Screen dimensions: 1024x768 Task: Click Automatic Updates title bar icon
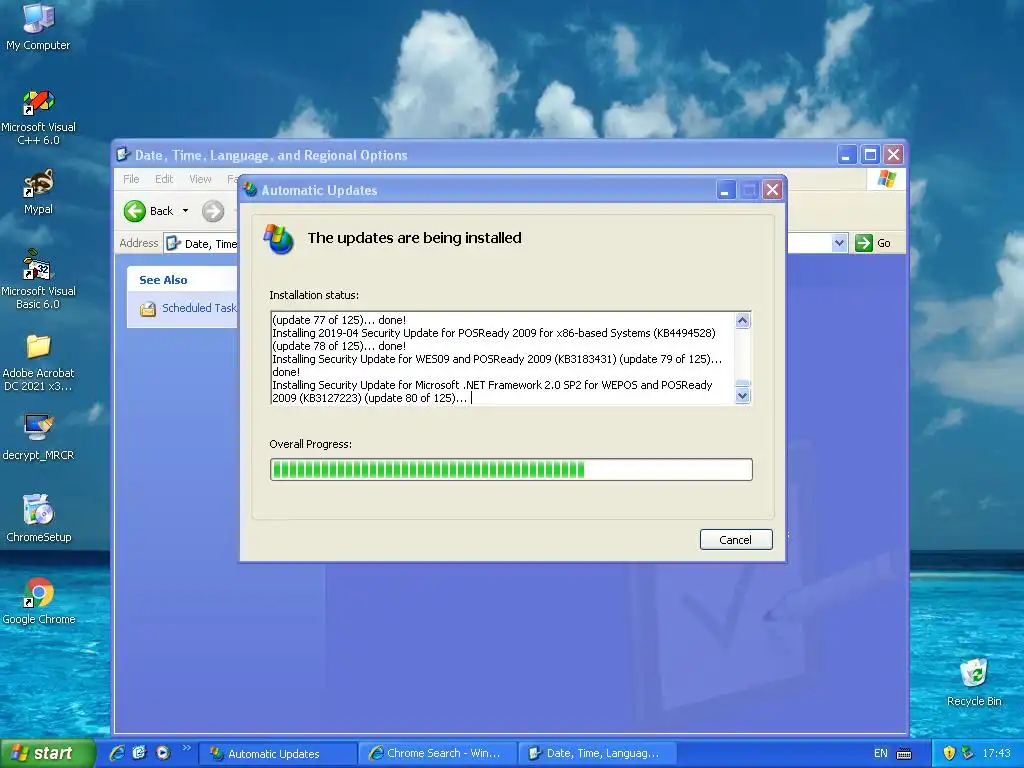[250, 190]
